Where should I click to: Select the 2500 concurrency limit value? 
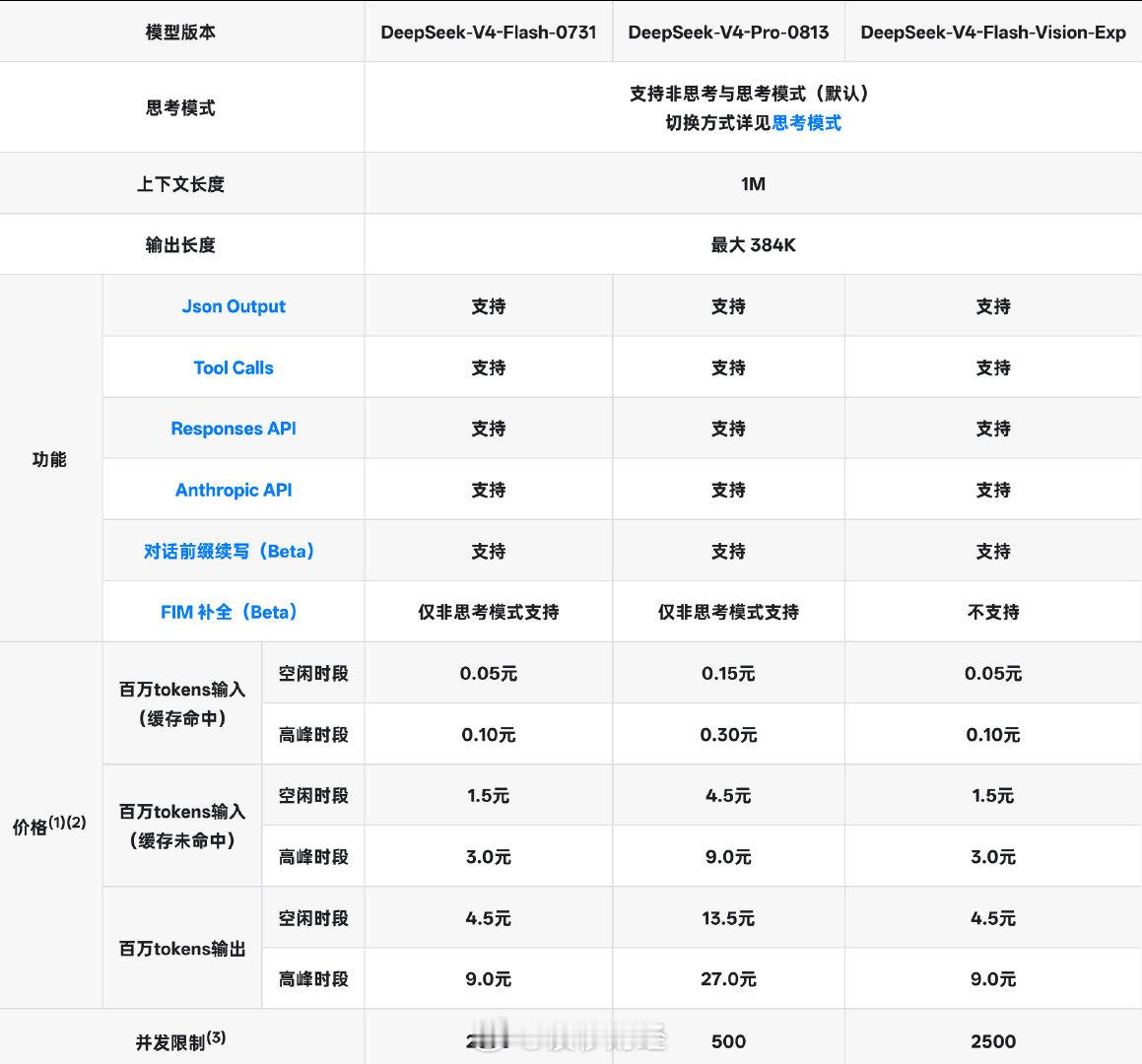point(993,1041)
